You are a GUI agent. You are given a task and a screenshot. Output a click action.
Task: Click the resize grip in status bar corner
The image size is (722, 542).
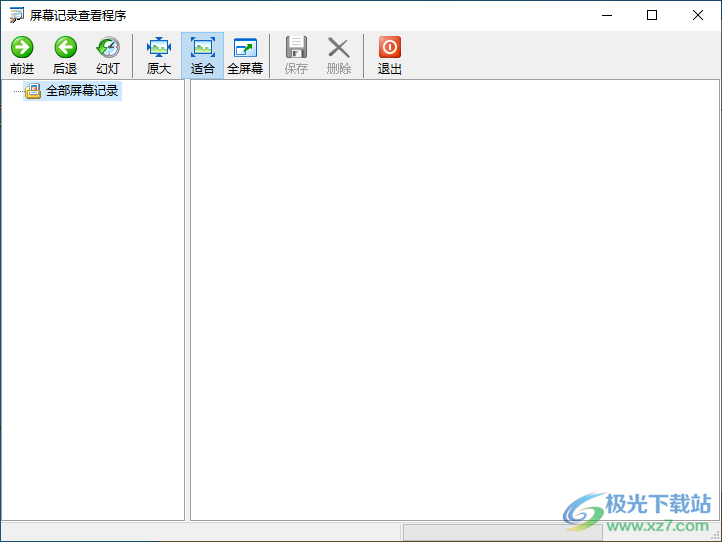(x=715, y=535)
